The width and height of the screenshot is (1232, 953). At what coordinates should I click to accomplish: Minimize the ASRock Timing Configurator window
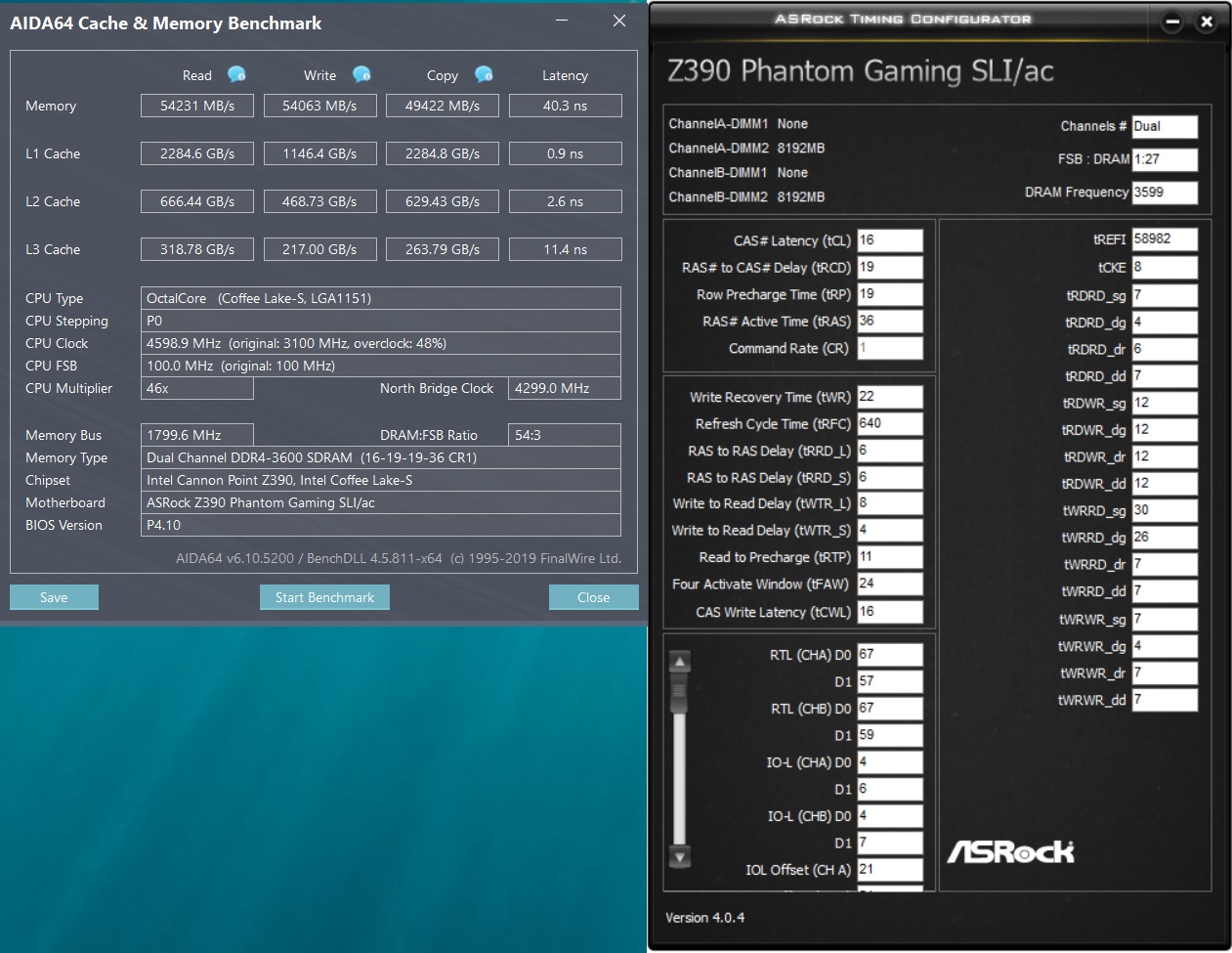(x=1173, y=22)
